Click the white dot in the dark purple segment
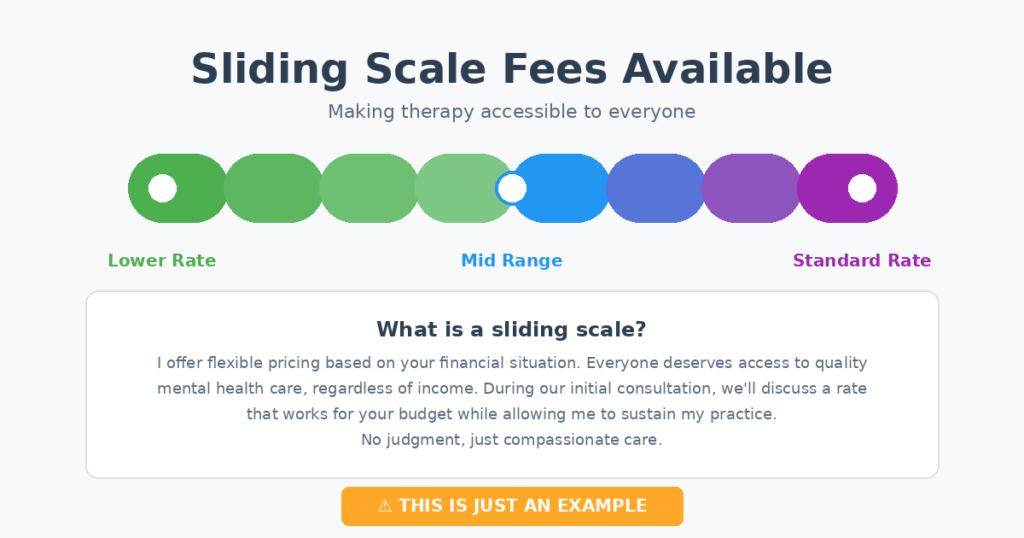 pyautogui.click(x=862, y=188)
